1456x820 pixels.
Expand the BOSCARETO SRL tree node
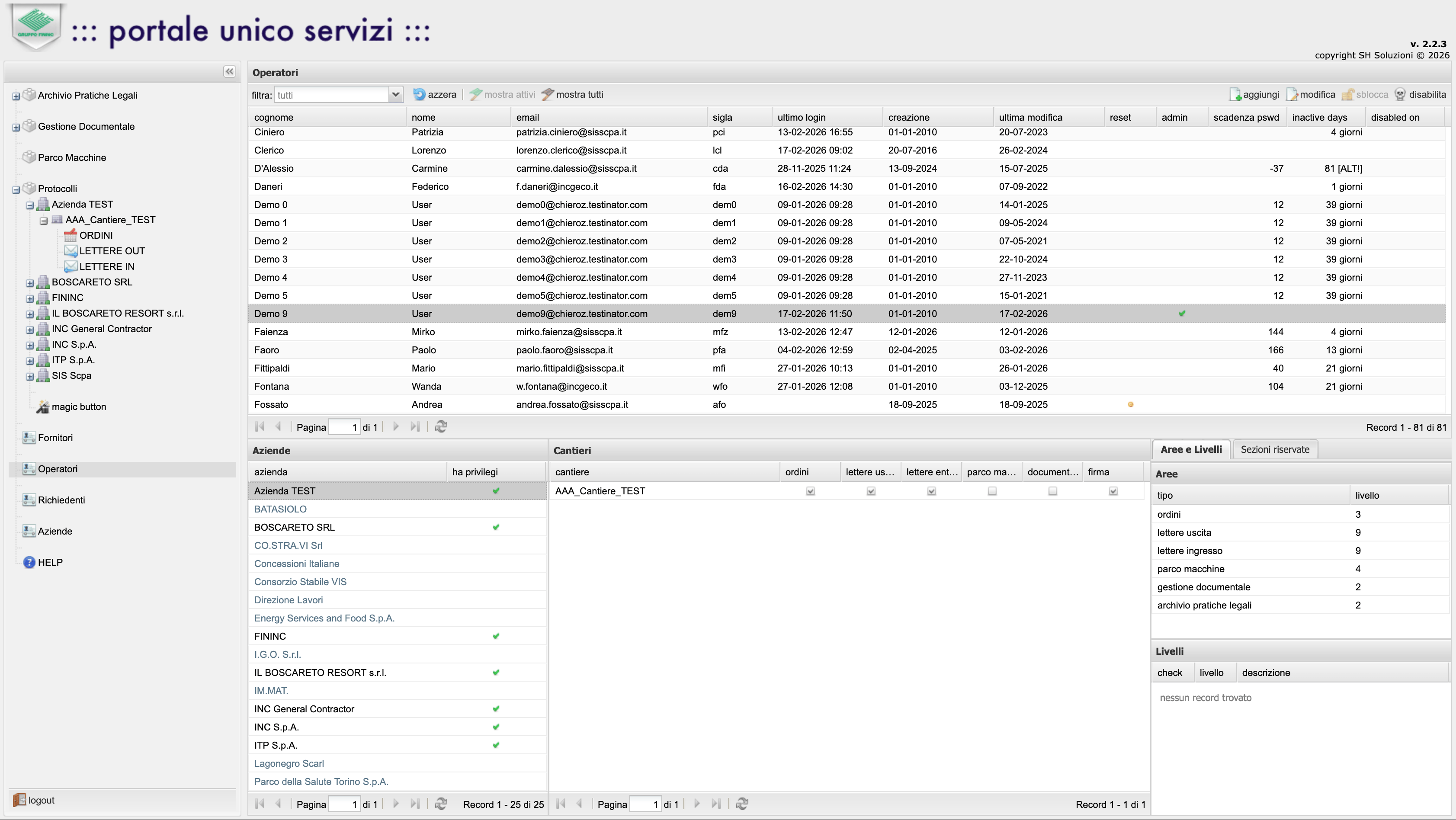pyautogui.click(x=30, y=282)
